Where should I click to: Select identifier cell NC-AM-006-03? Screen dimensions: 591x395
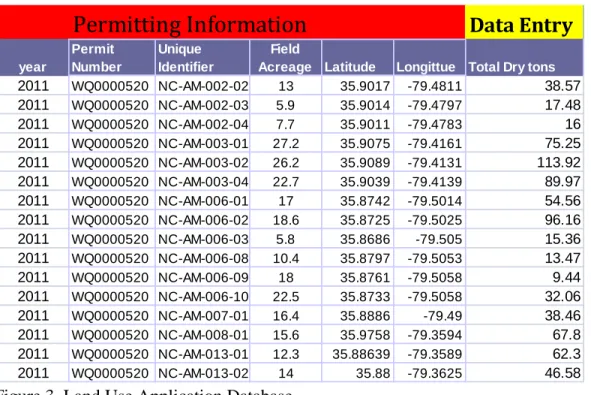(x=202, y=239)
